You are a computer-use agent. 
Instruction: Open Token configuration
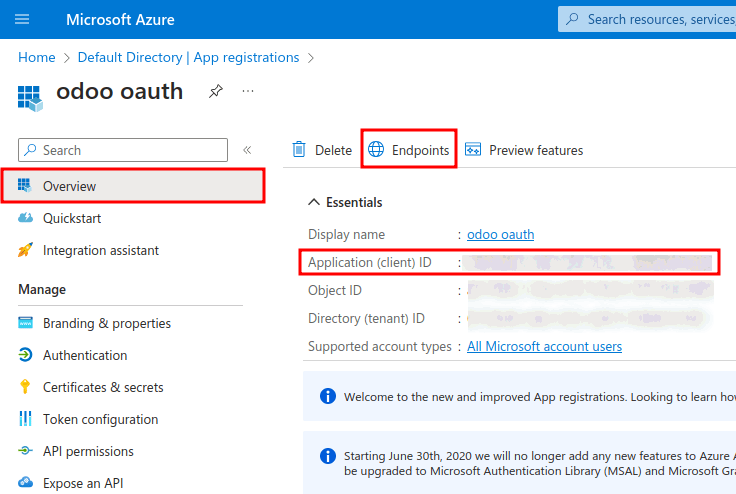(x=100, y=419)
